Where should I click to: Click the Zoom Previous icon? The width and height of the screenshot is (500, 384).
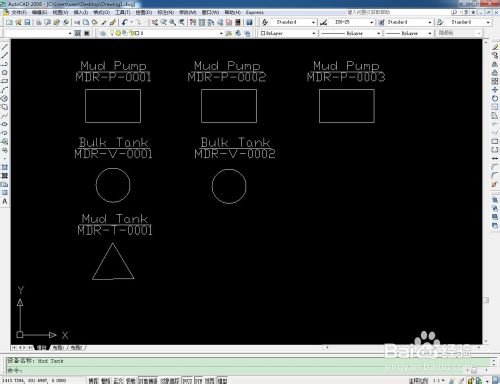coord(181,22)
